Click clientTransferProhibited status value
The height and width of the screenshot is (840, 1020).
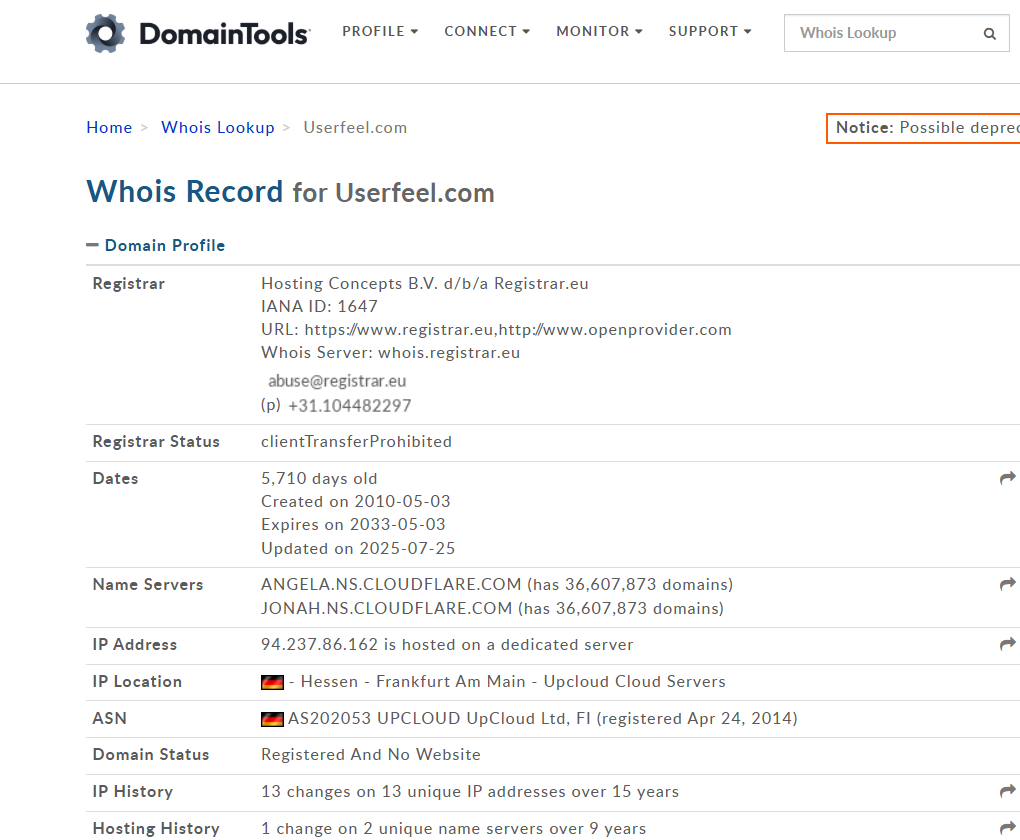pyautogui.click(x=356, y=442)
